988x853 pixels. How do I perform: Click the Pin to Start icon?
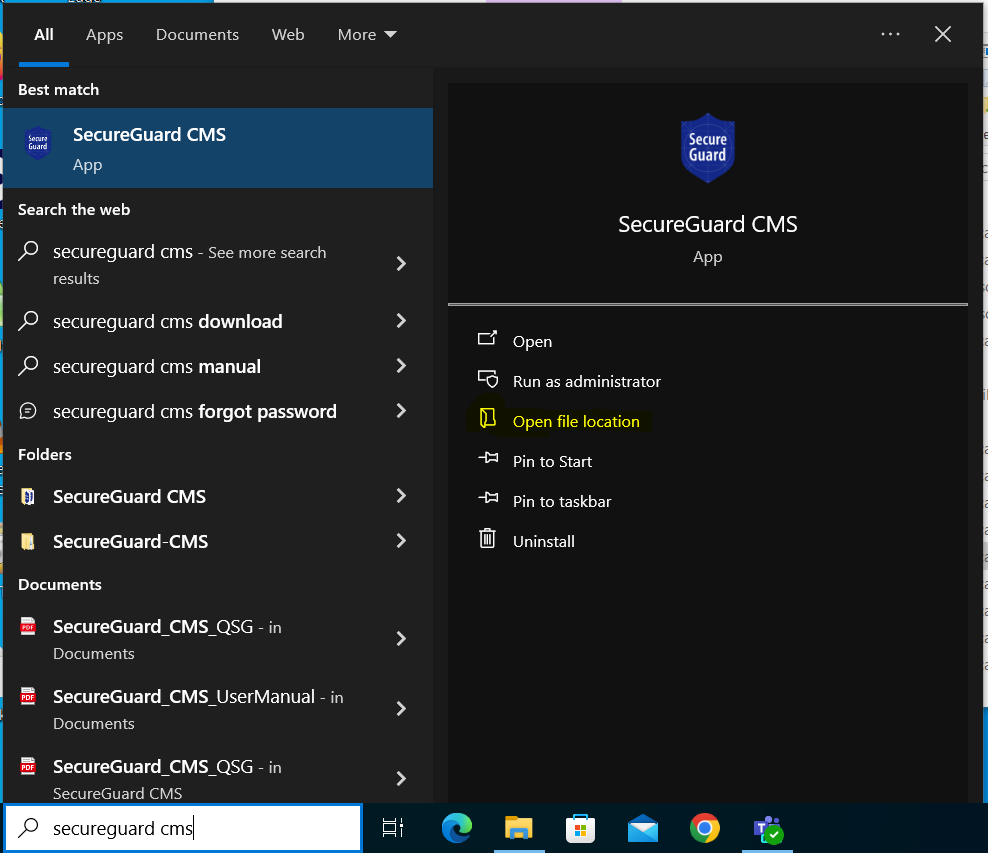click(487, 460)
